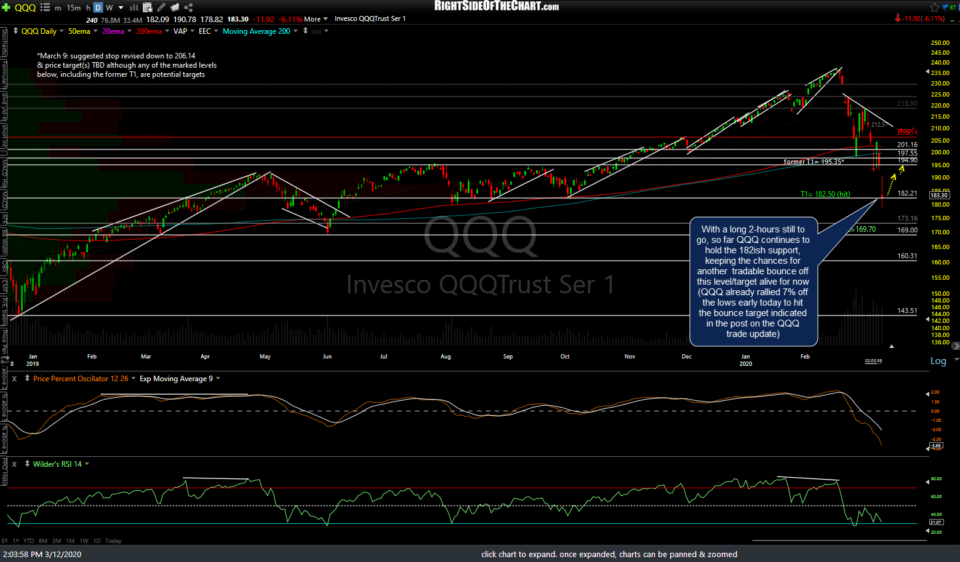Image resolution: width=960 pixels, height=562 pixels.
Task: Click the 'former T1= 195.35' label
Action: tap(813, 162)
